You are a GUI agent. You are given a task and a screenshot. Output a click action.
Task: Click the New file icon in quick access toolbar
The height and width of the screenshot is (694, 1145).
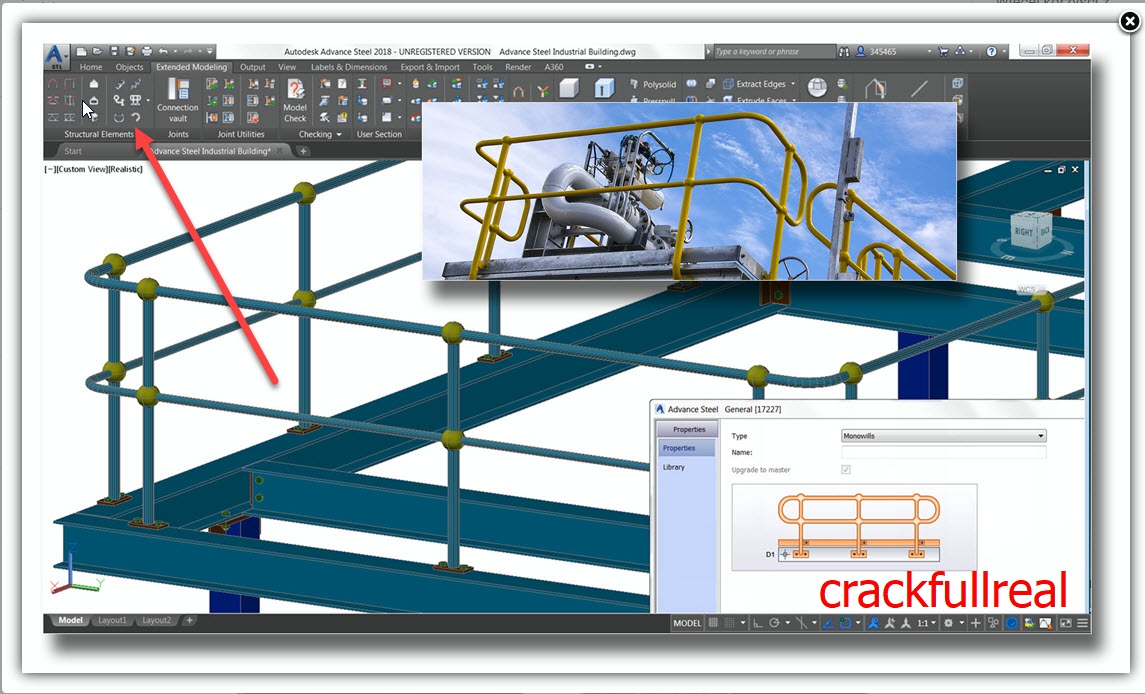pyautogui.click(x=81, y=51)
